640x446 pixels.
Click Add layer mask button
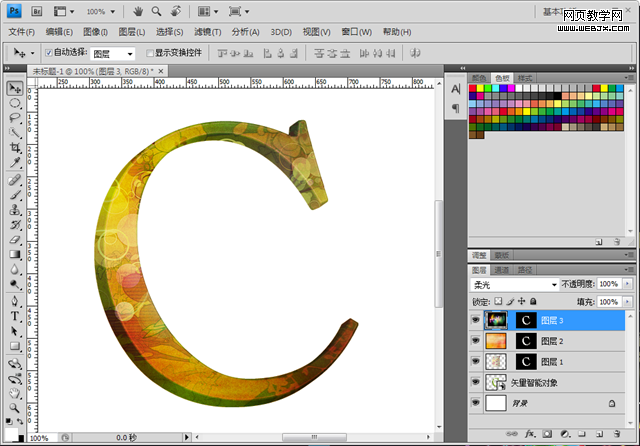(547, 434)
